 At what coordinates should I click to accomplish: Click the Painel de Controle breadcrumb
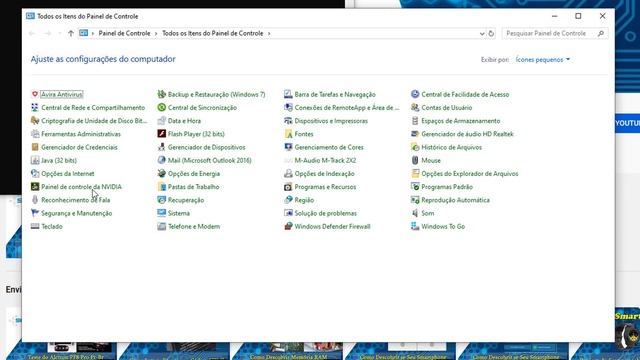124,33
